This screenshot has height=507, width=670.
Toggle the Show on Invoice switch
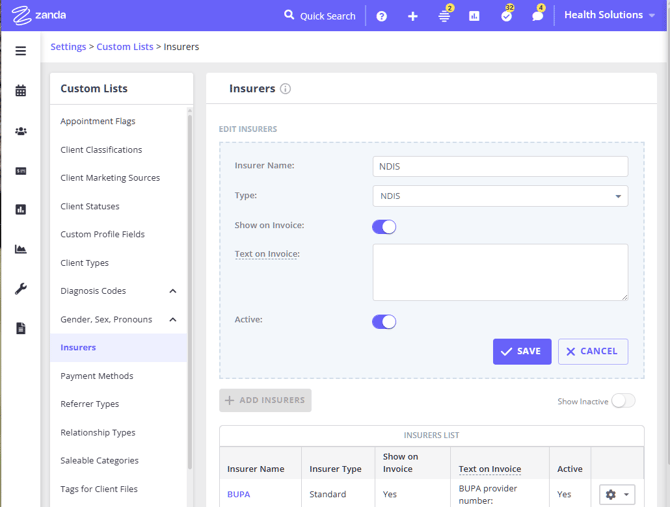[x=384, y=227]
